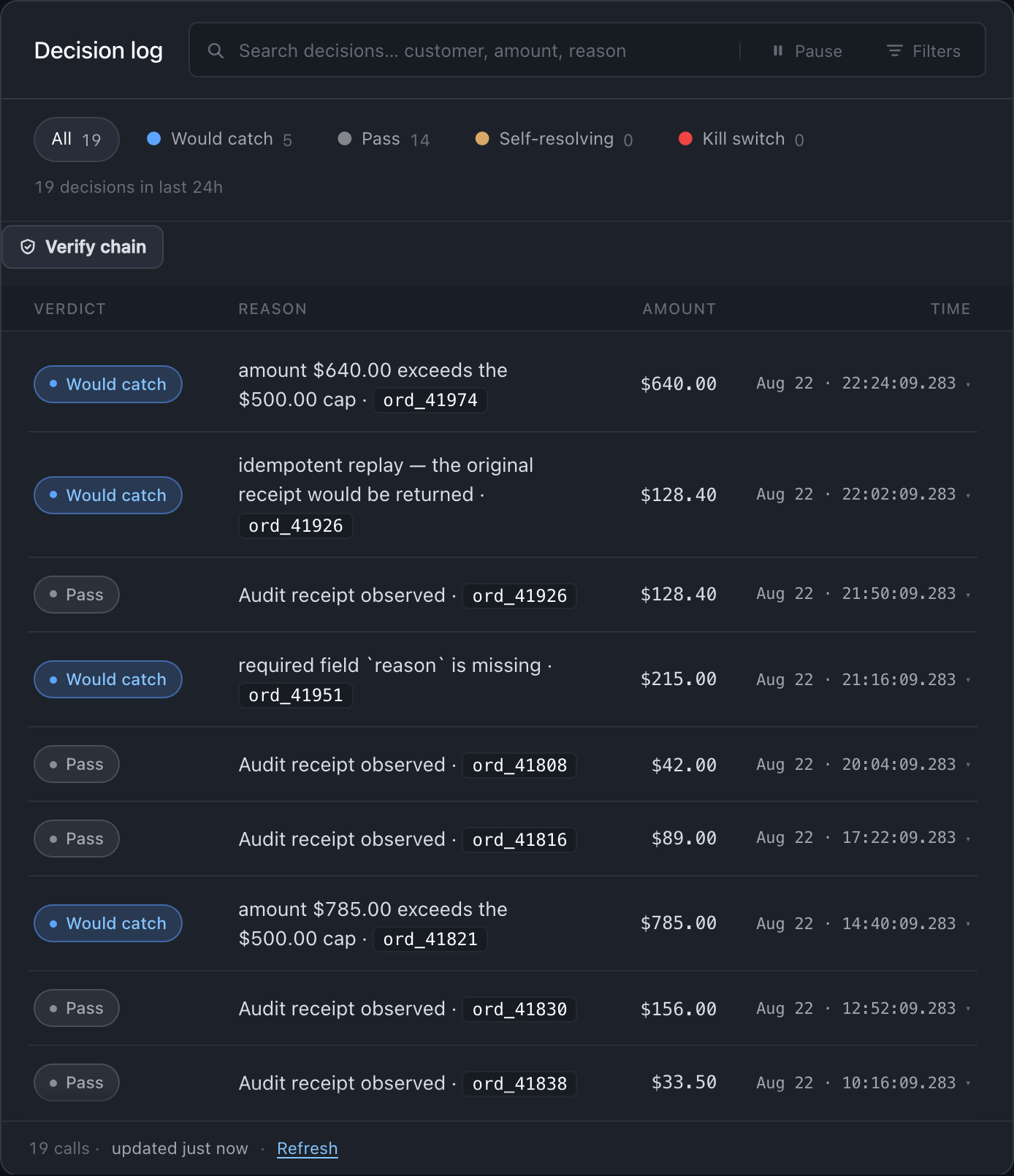Select the All 19 tab
The image size is (1014, 1176).
[x=77, y=140]
